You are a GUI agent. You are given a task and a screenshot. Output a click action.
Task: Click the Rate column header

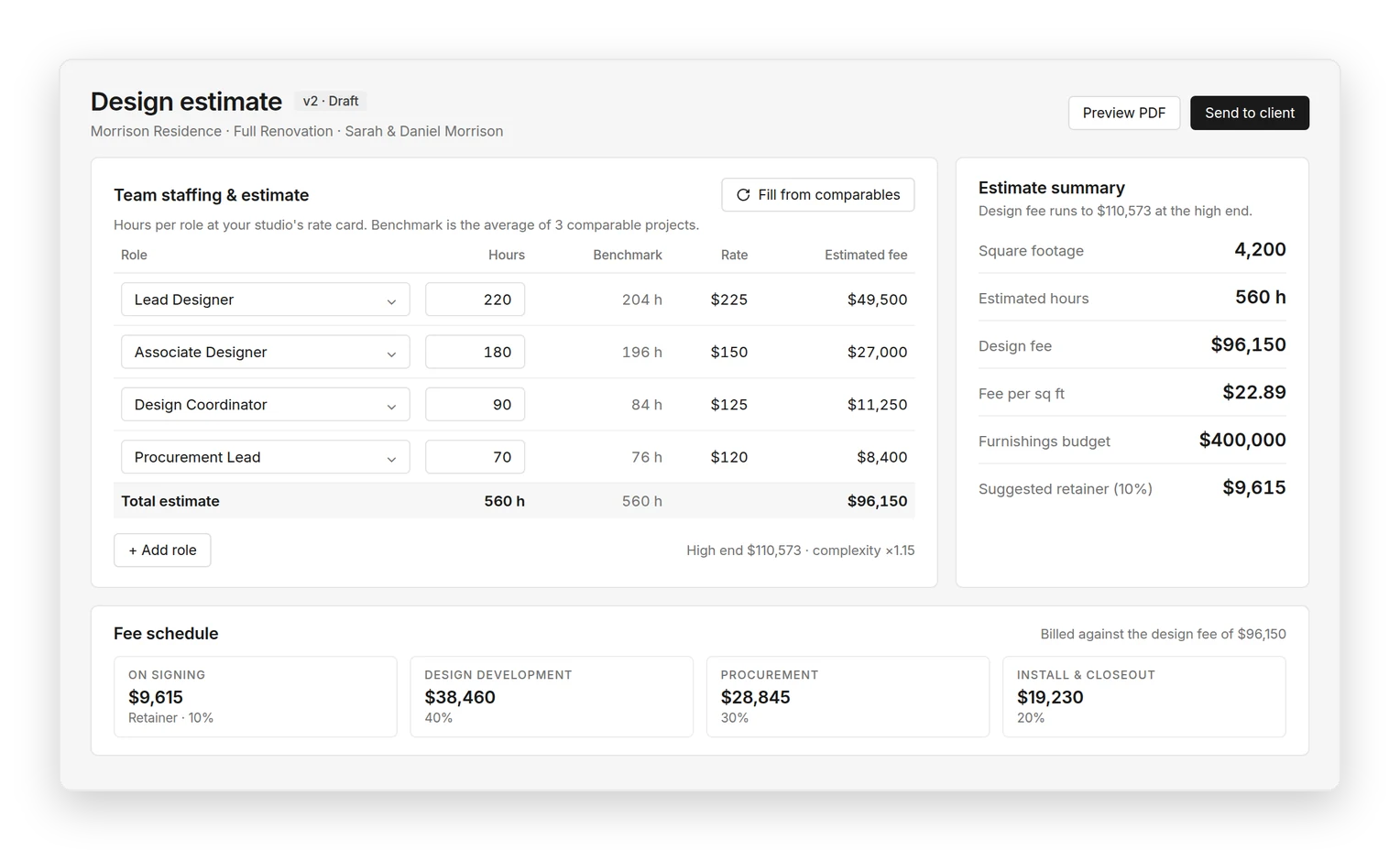[734, 256]
